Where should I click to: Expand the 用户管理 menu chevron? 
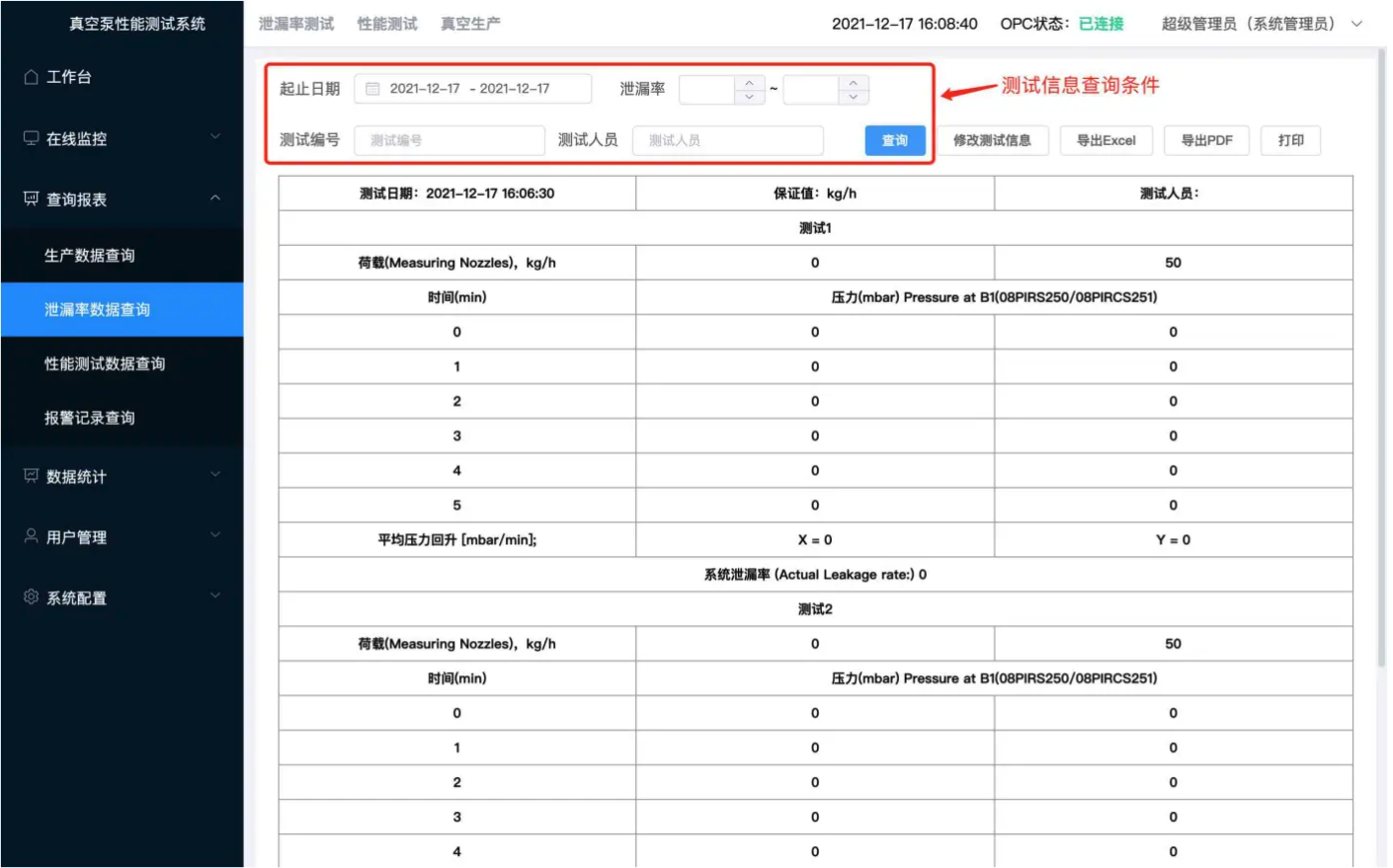215,535
